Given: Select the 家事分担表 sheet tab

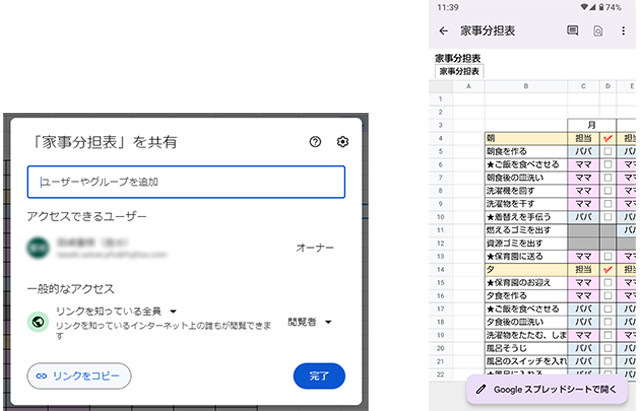Looking at the screenshot, I should tap(458, 72).
